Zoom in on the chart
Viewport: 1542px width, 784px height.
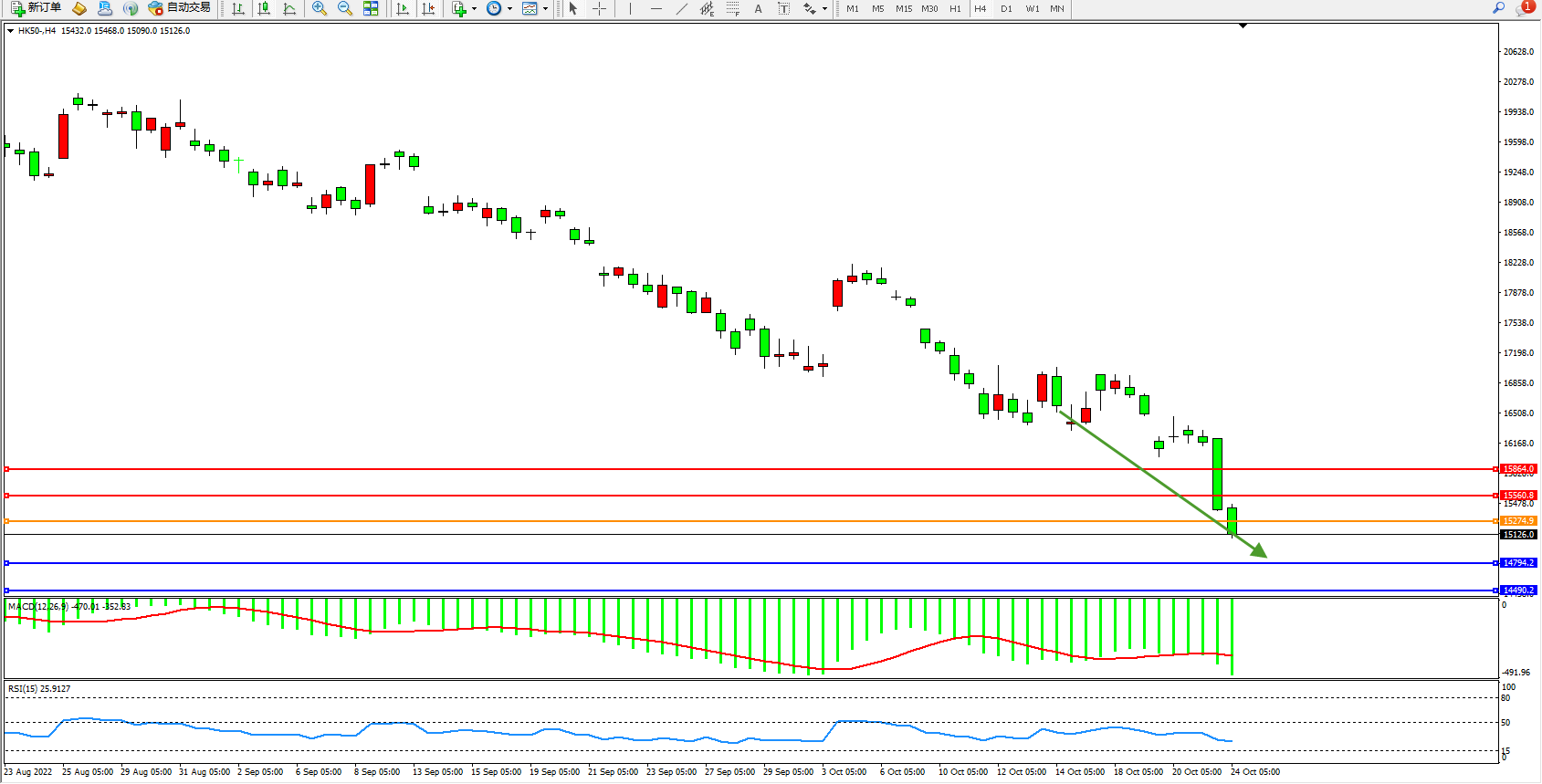(320, 8)
